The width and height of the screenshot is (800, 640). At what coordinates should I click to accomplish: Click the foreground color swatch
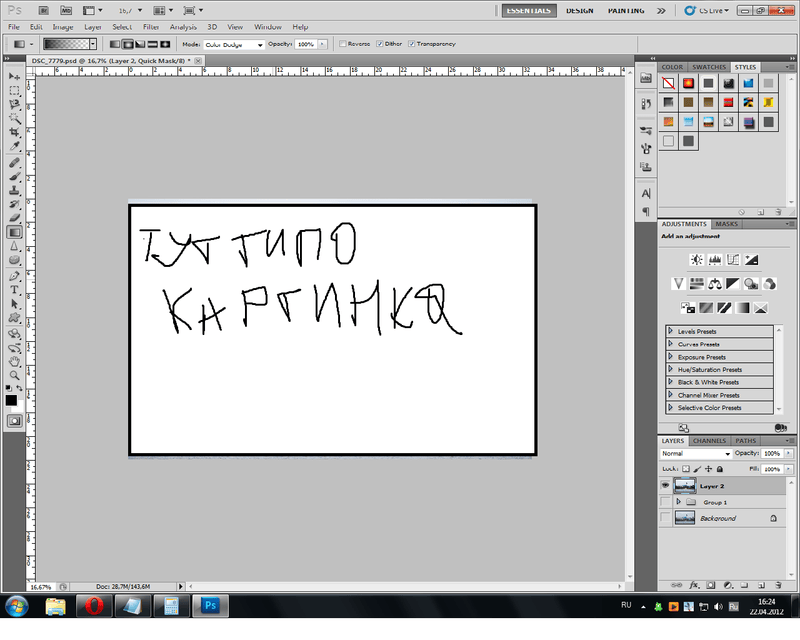tap(11, 399)
